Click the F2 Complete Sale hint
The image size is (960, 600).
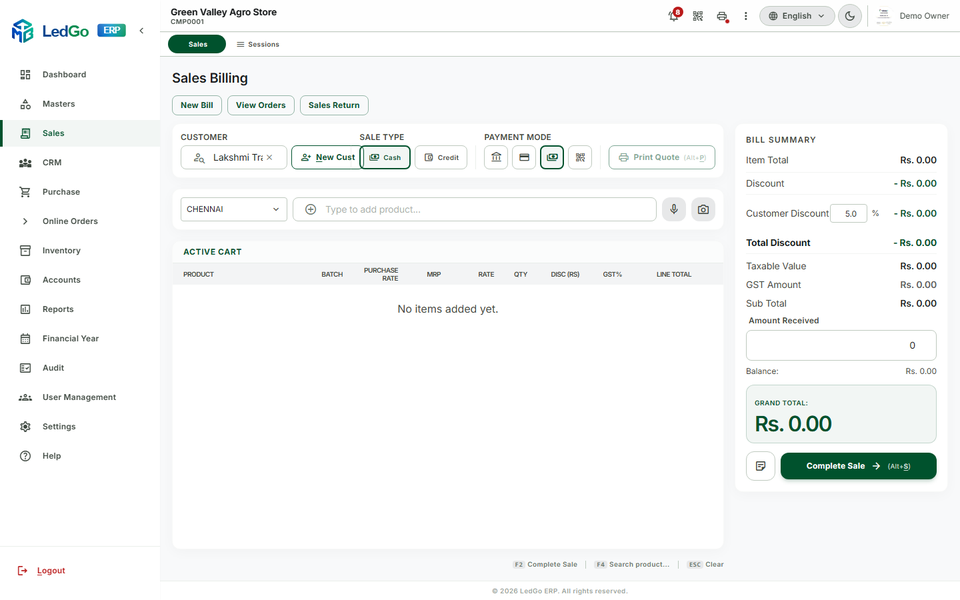(545, 564)
